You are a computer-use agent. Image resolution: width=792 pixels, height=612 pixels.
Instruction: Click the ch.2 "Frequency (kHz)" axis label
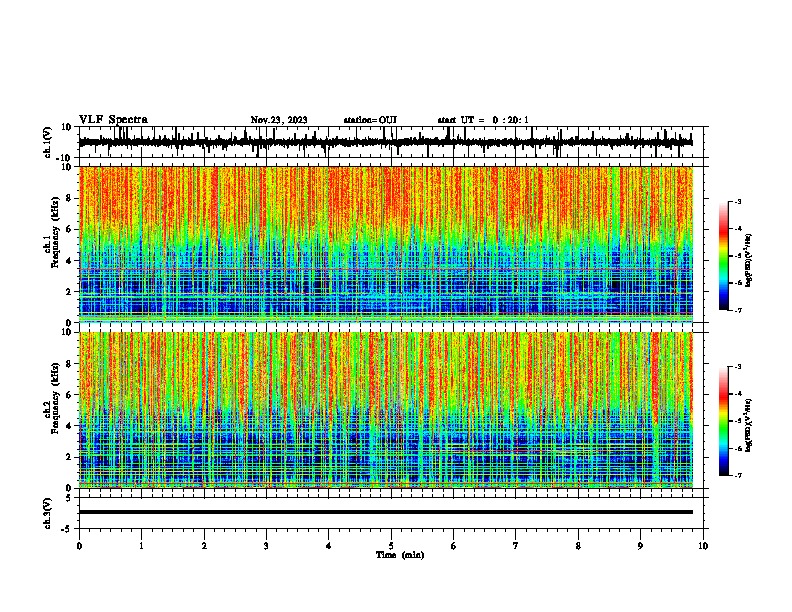click(x=55, y=398)
